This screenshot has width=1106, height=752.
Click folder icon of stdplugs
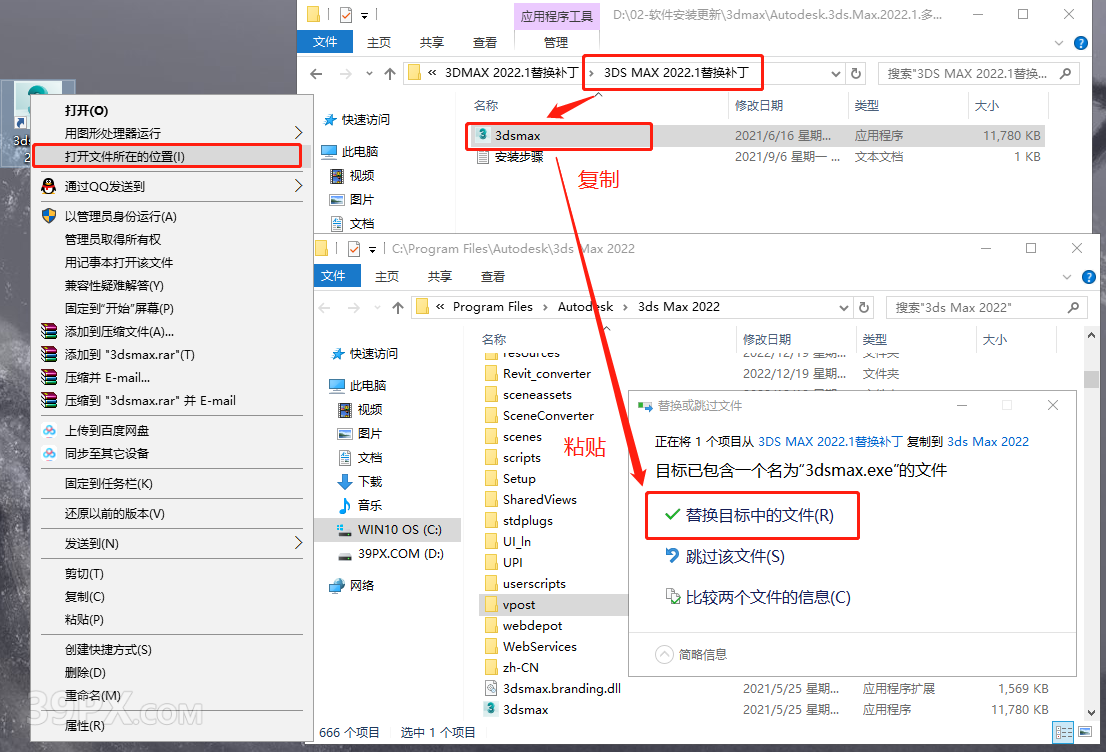pyautogui.click(x=491, y=521)
